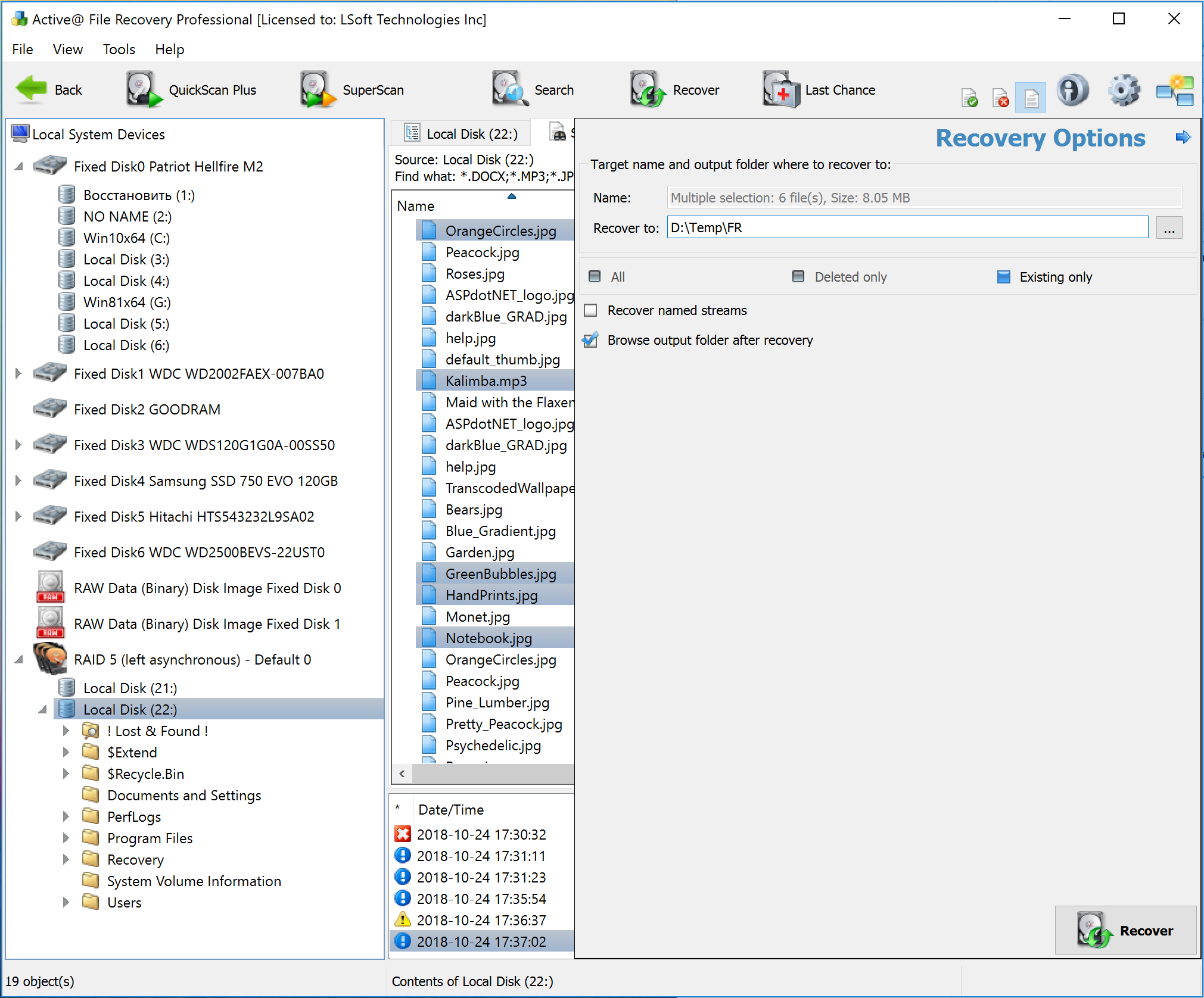This screenshot has width=1204, height=998.
Task: Enable Recover named streams checkbox
Action: point(590,310)
